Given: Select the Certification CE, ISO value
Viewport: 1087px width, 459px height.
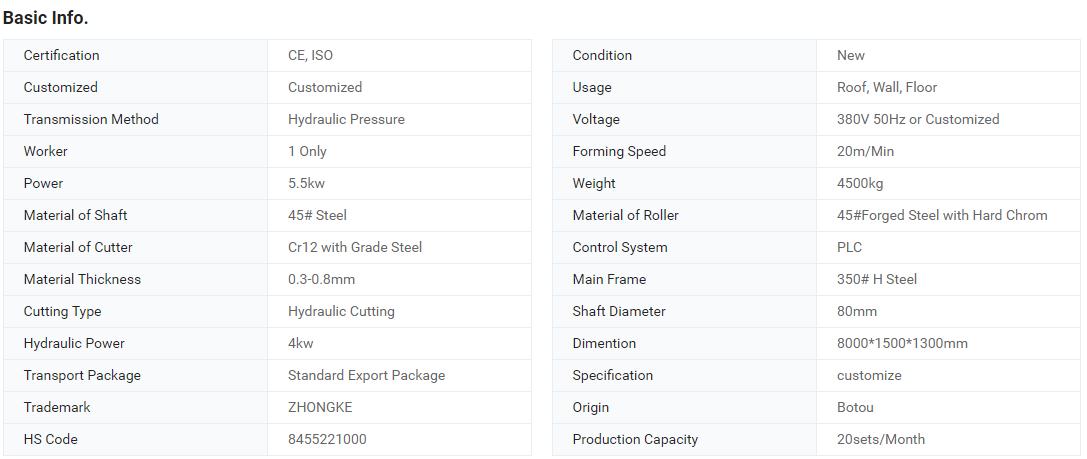Looking at the screenshot, I should tap(311, 55).
